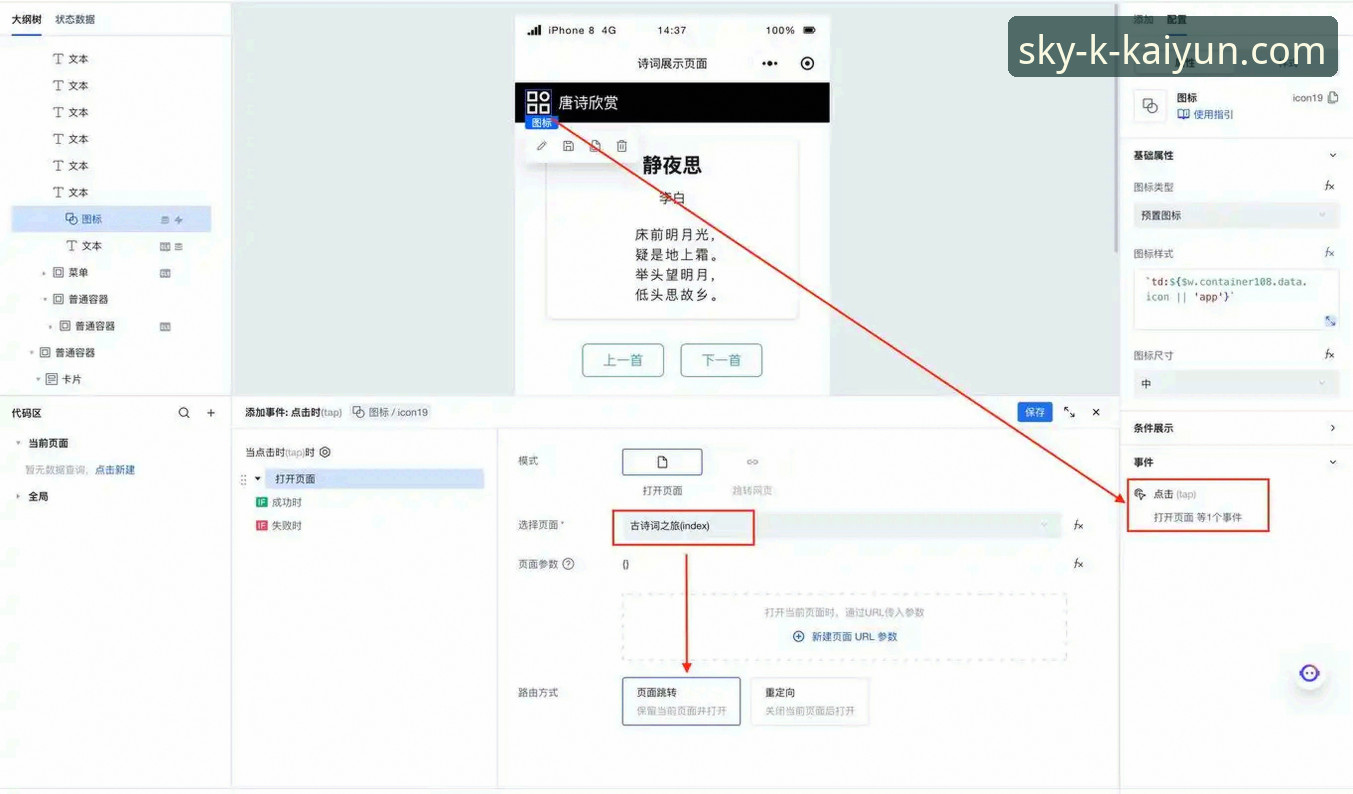The image size is (1353, 794).
Task: Select the 图标 row in the outline tree
Action: tap(111, 219)
